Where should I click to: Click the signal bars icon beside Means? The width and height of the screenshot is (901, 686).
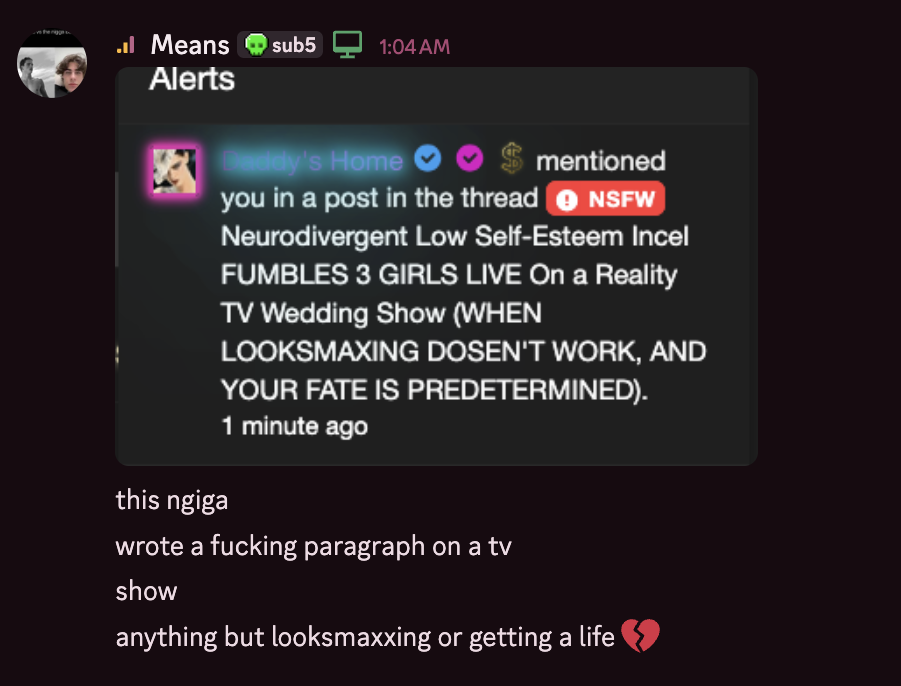click(125, 45)
